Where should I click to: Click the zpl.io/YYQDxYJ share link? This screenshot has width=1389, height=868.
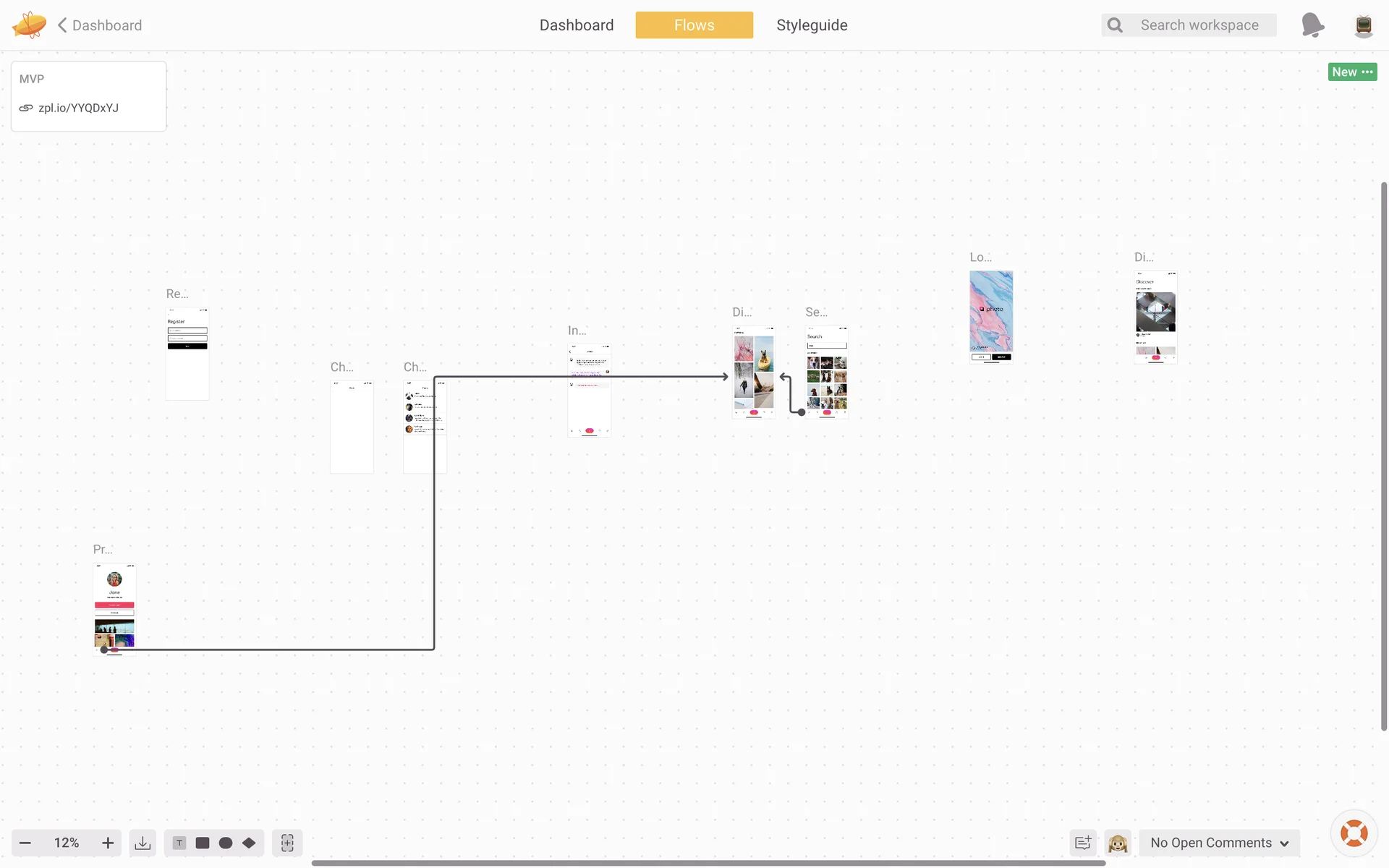pos(78,108)
